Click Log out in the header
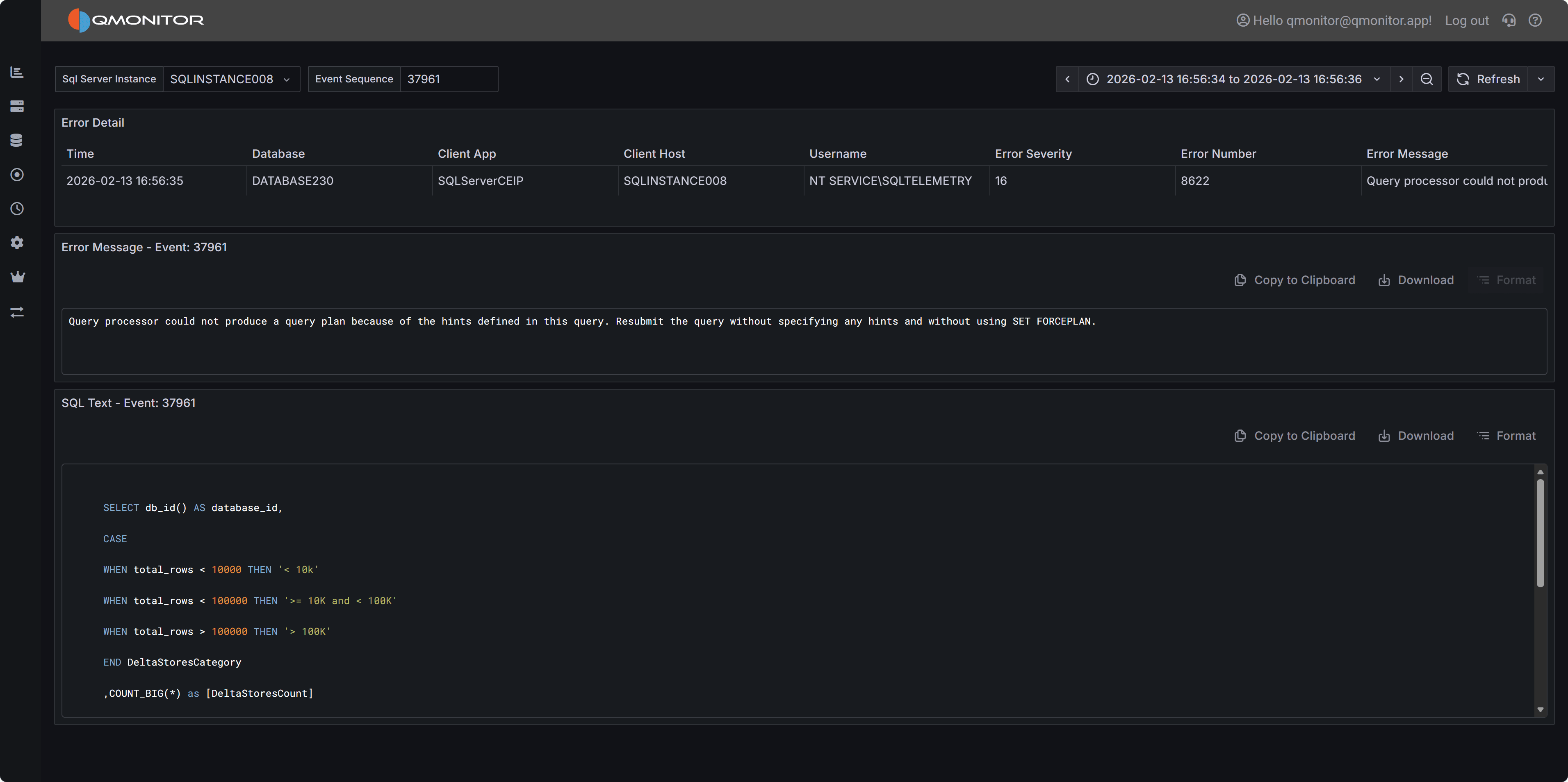Screen dimensions: 1568x782 (1467, 20)
